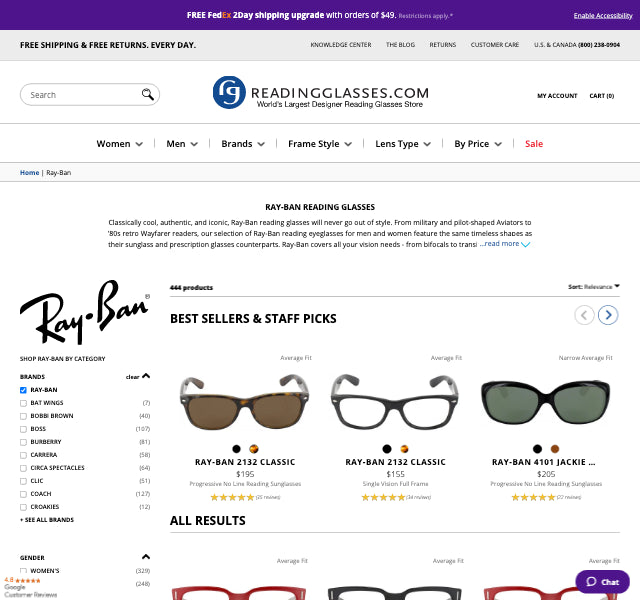Open the By Price dropdown menu
The width and height of the screenshot is (640, 600).
478,144
